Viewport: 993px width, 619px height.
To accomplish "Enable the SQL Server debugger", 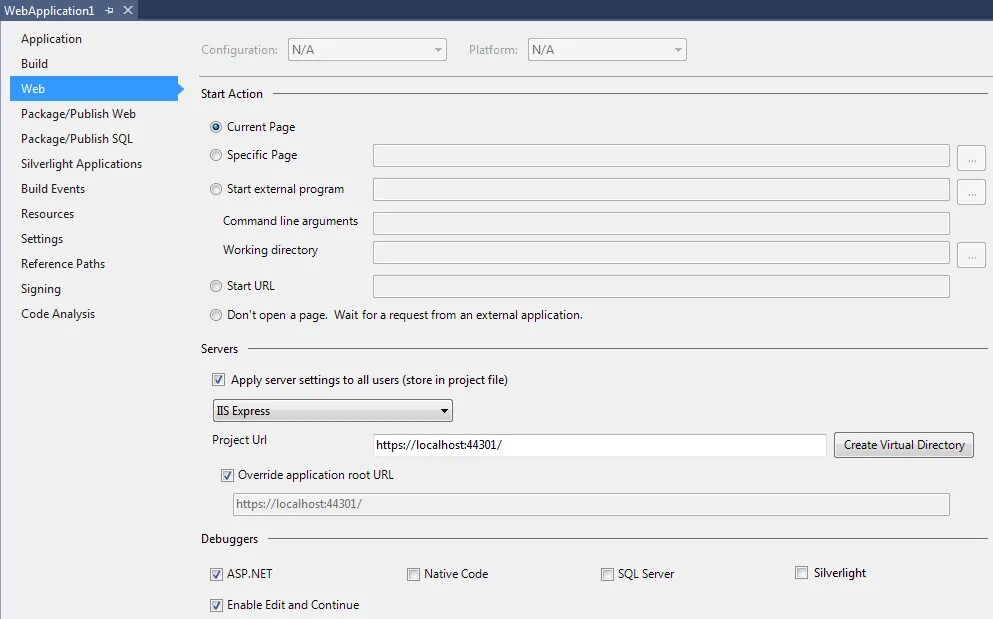I will pos(607,574).
